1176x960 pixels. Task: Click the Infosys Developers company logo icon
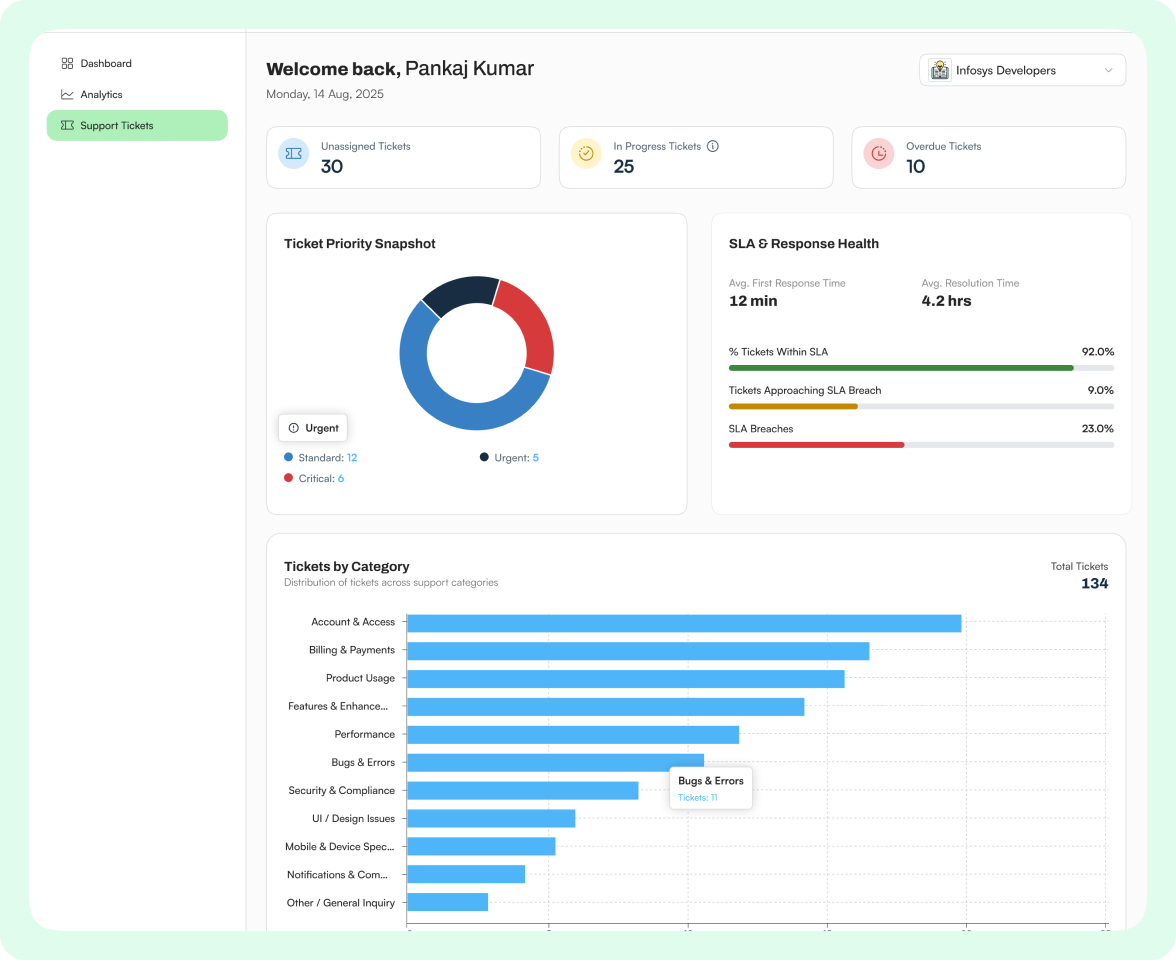(x=940, y=70)
